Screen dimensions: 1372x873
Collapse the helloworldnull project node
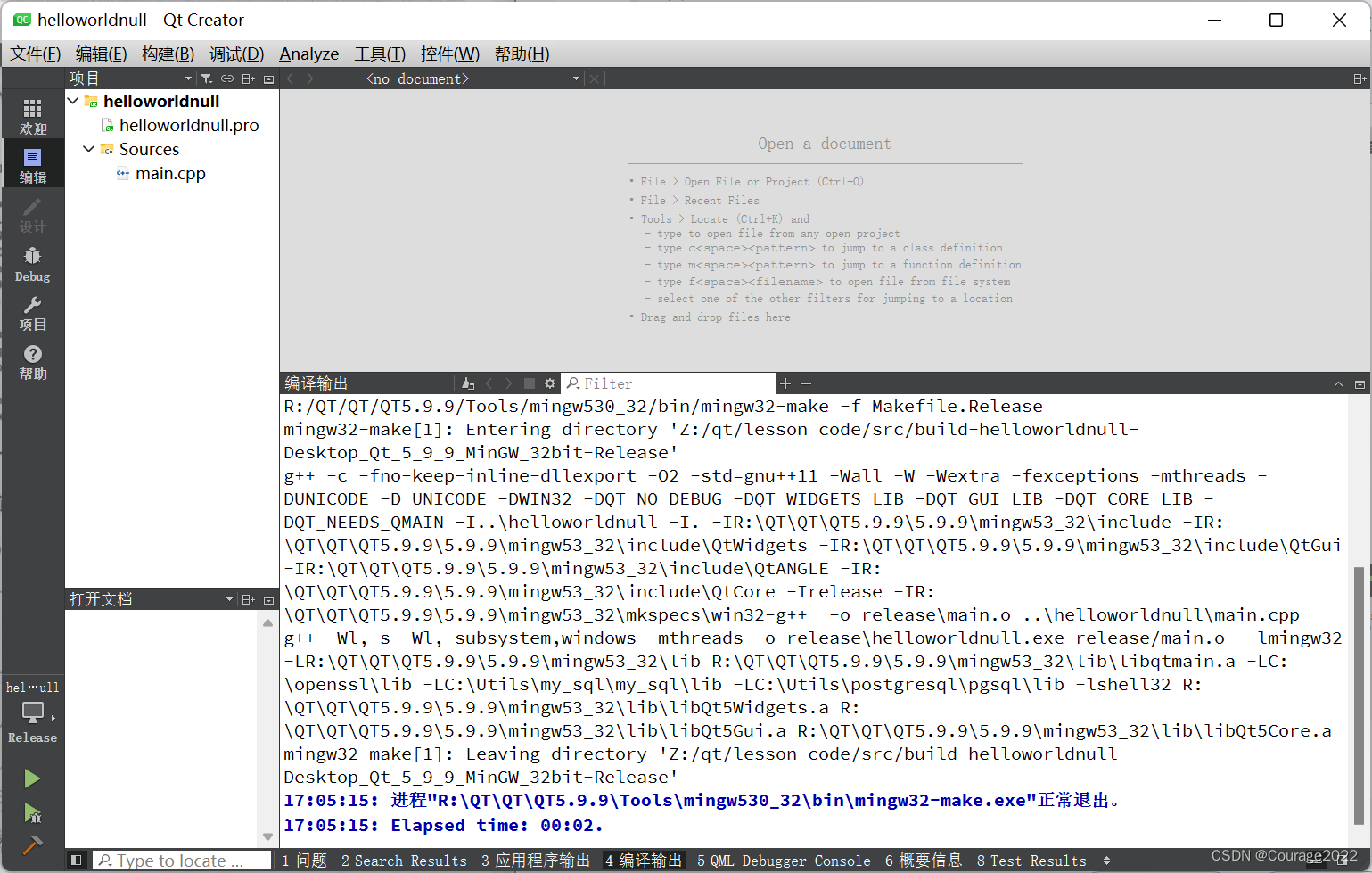pos(73,101)
